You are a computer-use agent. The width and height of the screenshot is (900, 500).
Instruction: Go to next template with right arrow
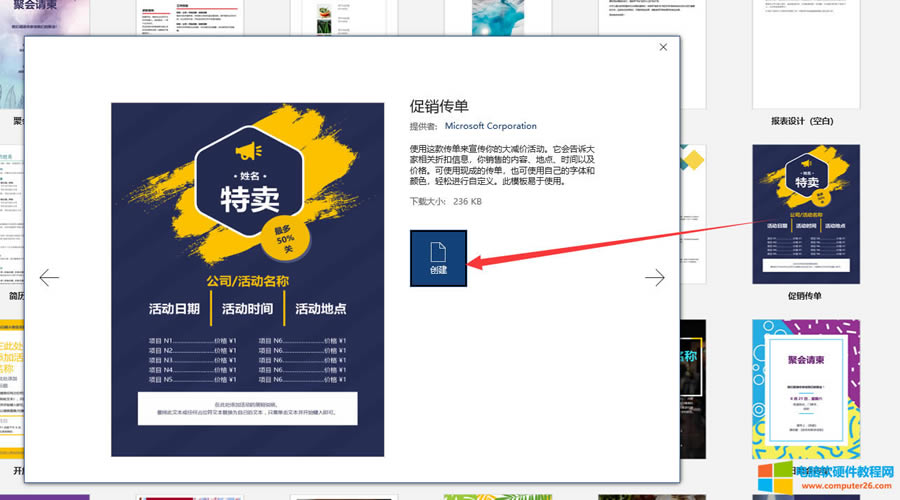[655, 277]
